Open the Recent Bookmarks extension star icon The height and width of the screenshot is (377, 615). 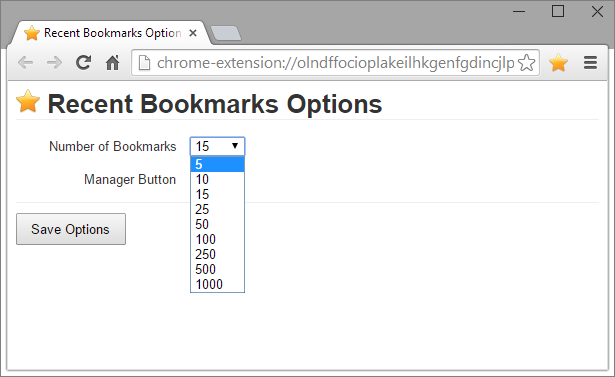[558, 63]
